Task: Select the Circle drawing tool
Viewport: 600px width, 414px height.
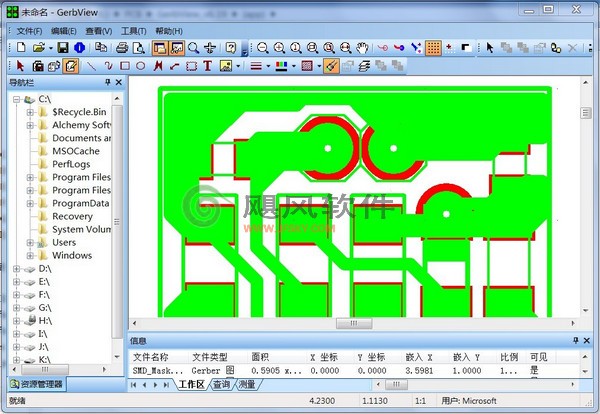Action: [141, 66]
